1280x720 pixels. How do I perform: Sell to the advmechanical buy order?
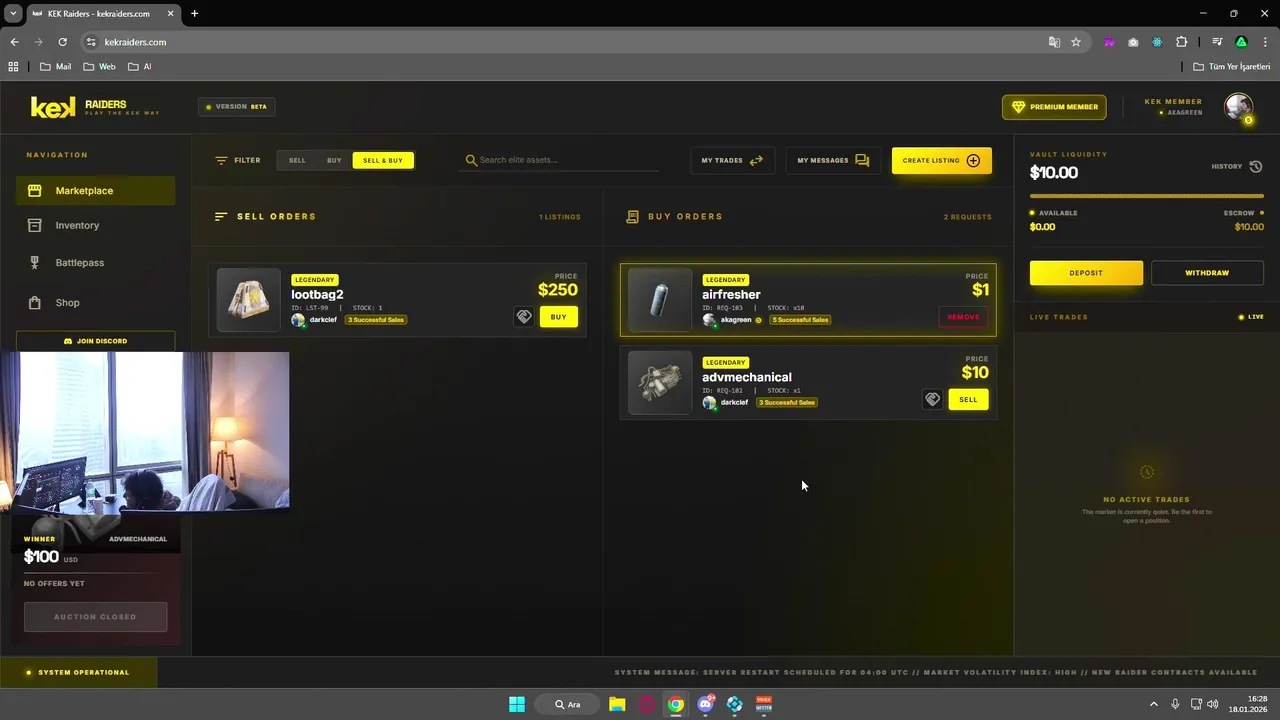(968, 399)
